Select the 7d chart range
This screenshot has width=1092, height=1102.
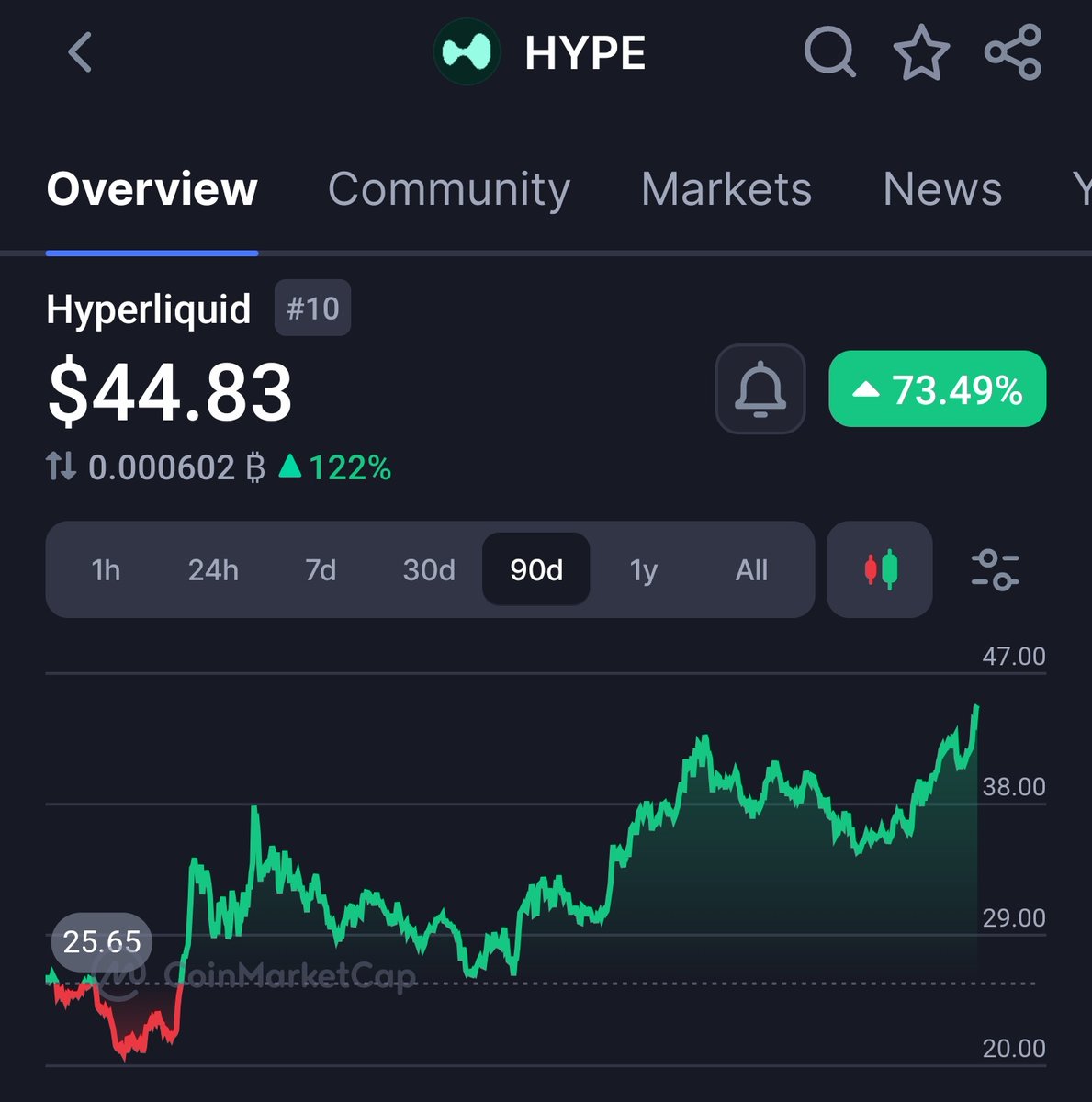321,570
